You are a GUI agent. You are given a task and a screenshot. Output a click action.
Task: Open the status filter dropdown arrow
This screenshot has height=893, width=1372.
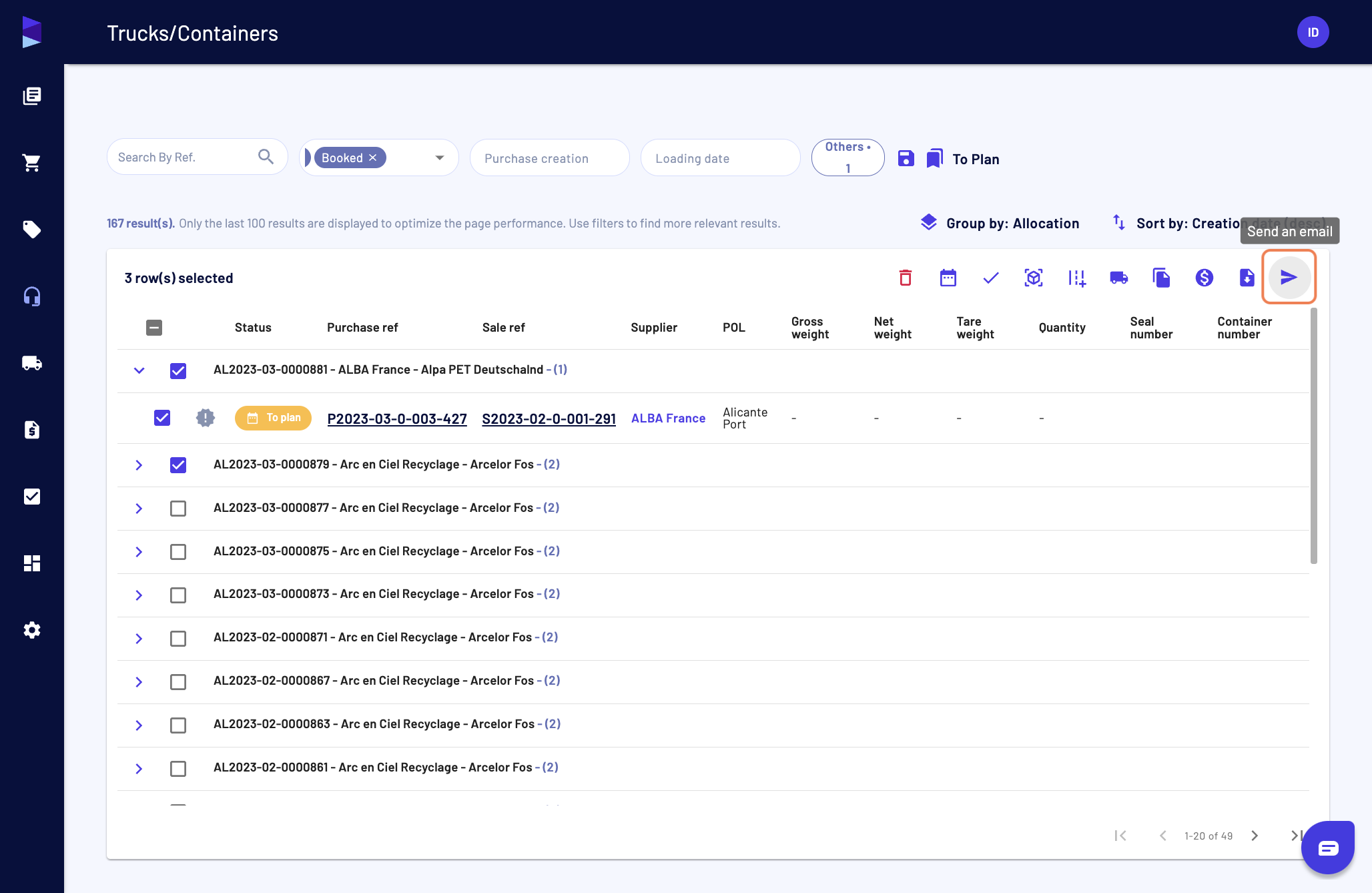tap(440, 158)
